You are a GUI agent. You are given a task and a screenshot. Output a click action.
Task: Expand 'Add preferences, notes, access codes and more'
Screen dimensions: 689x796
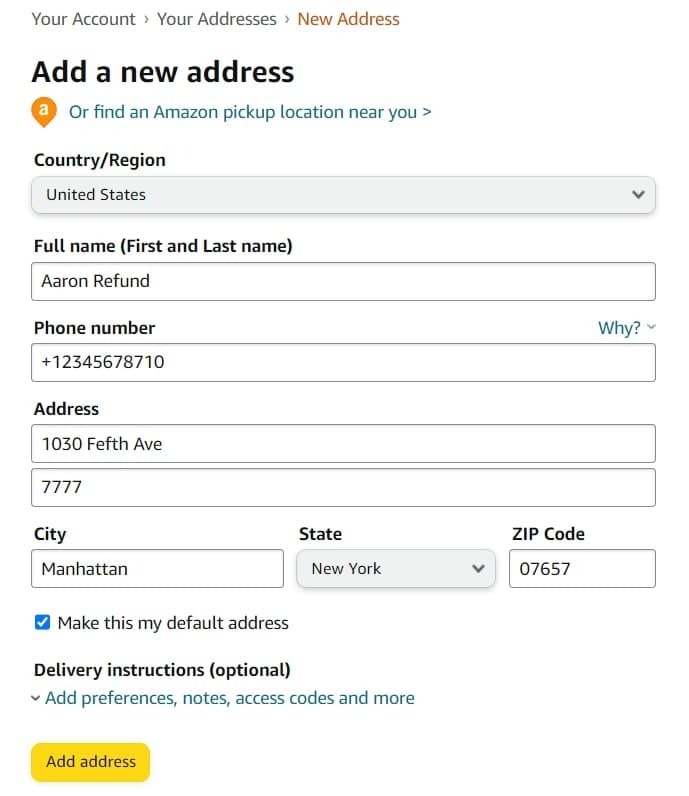click(x=229, y=698)
